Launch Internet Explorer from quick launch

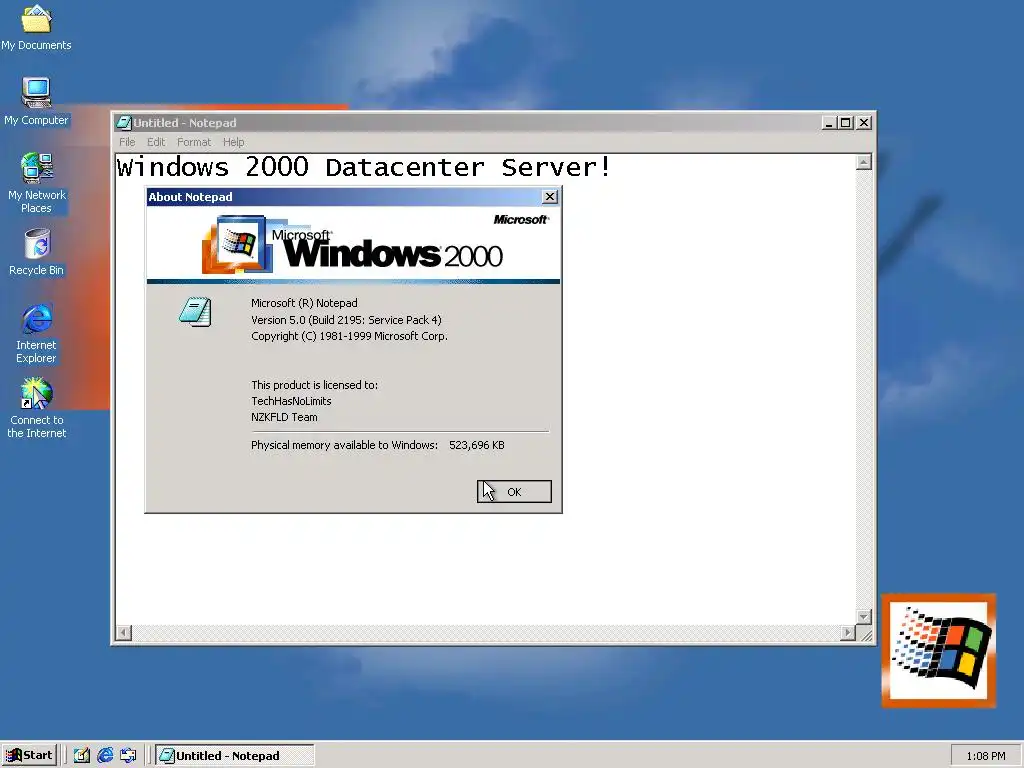[x=104, y=756]
